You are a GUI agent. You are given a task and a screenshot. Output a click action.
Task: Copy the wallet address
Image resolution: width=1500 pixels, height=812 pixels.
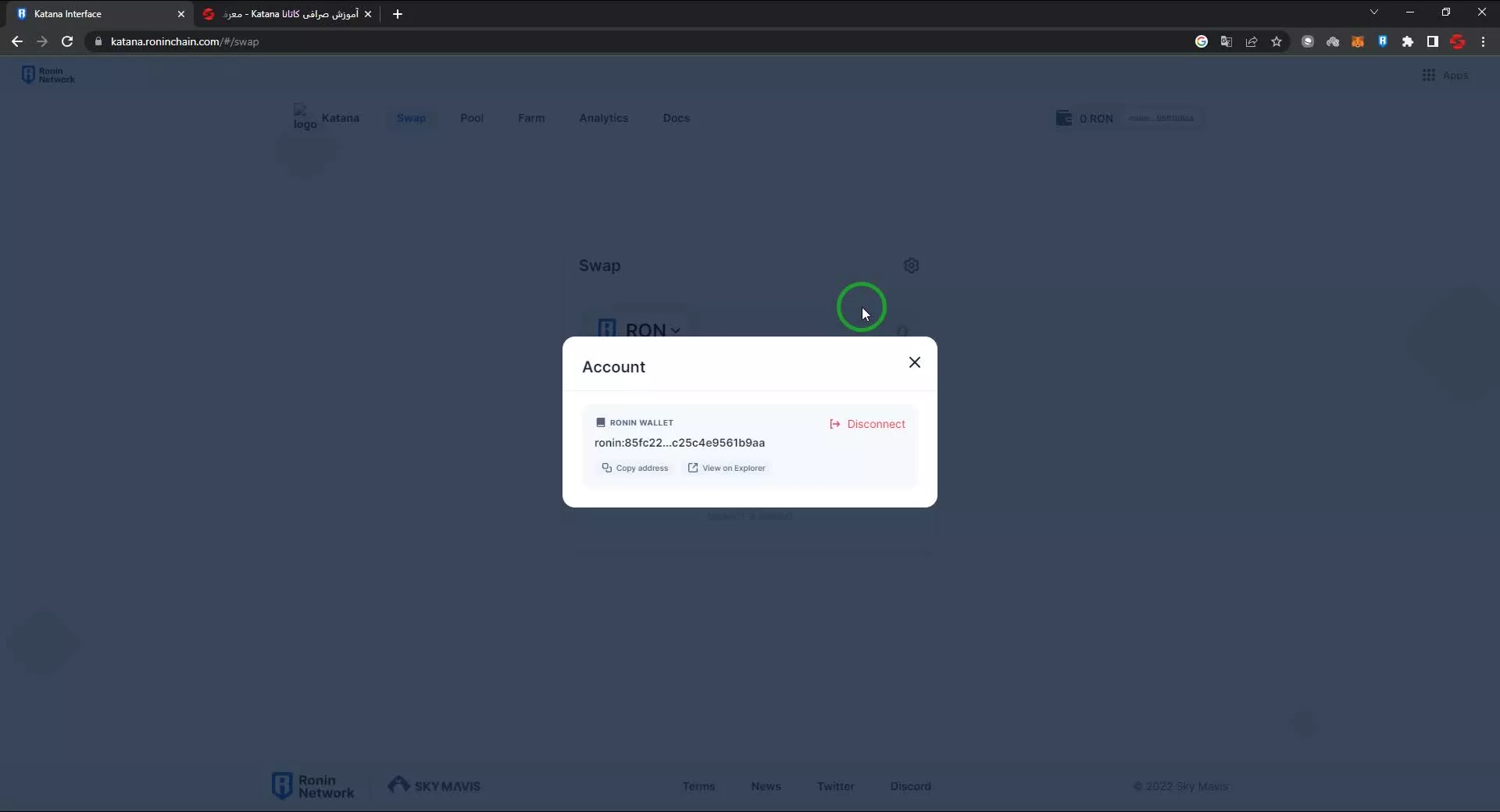635,468
